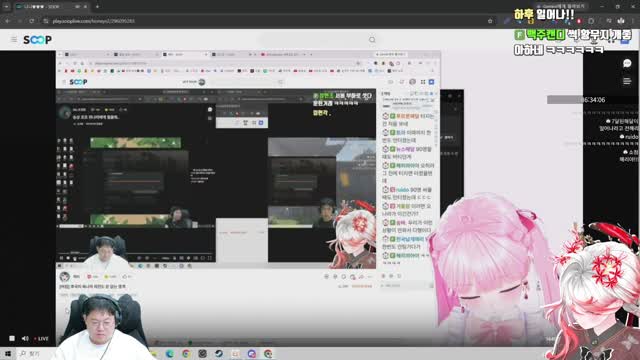640x360 pixels.
Task: Launch Steam from the taskbar
Action: pos(219,353)
